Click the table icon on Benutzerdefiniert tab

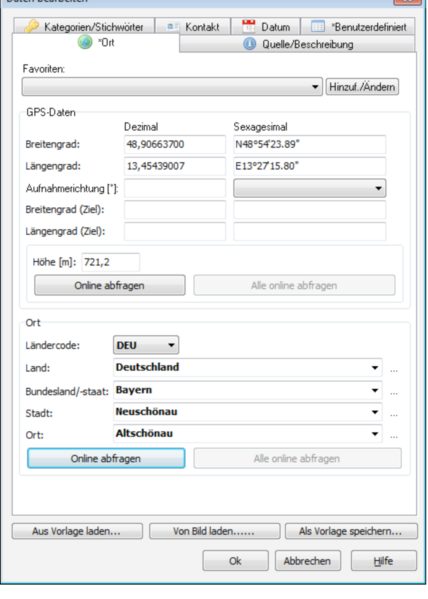click(318, 26)
